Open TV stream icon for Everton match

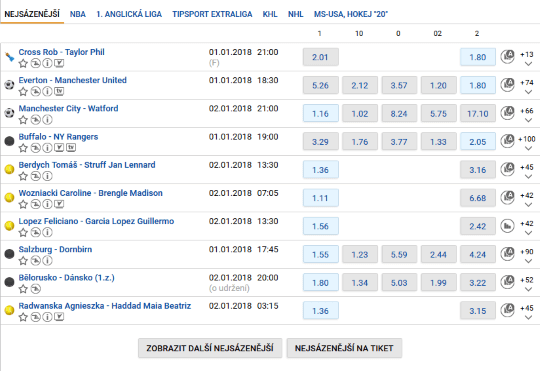point(59,92)
